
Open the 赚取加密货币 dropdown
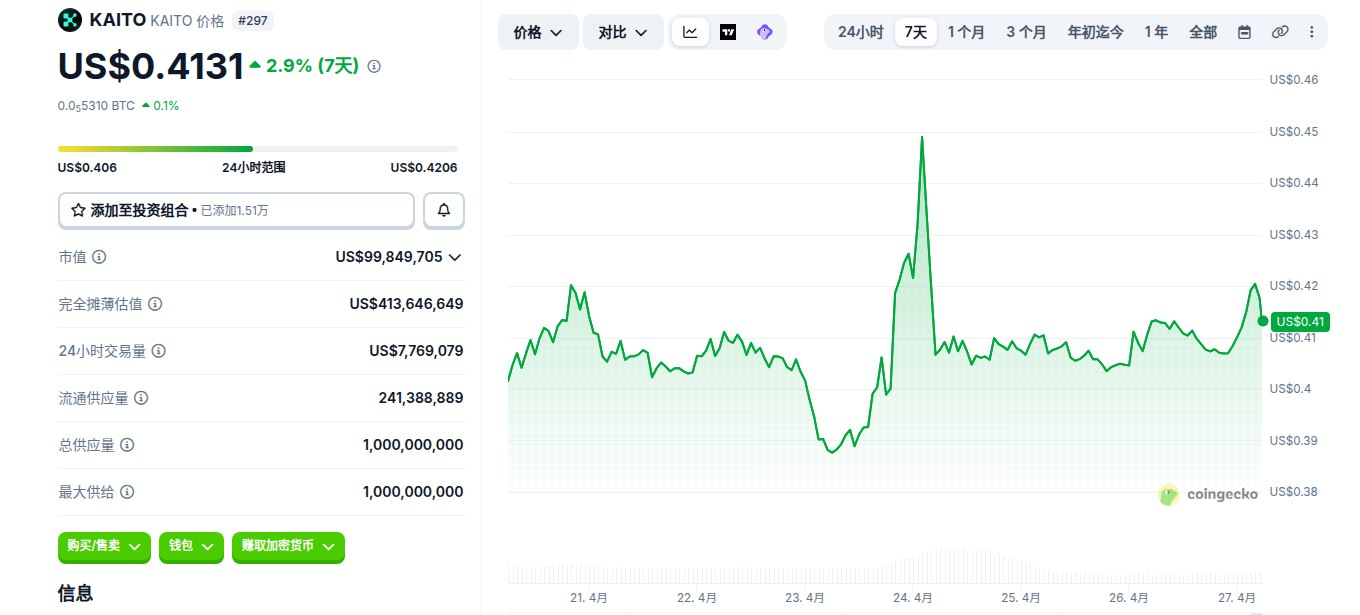288,546
